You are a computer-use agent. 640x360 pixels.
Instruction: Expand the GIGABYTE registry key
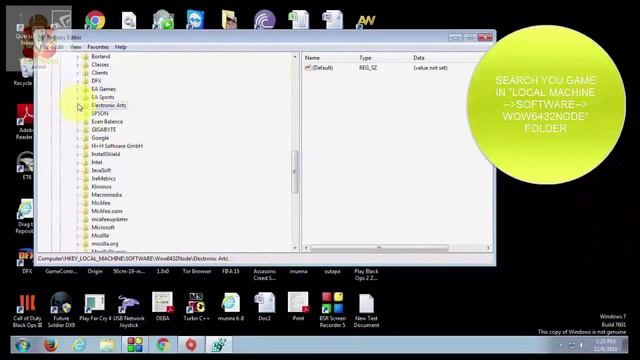point(78,130)
